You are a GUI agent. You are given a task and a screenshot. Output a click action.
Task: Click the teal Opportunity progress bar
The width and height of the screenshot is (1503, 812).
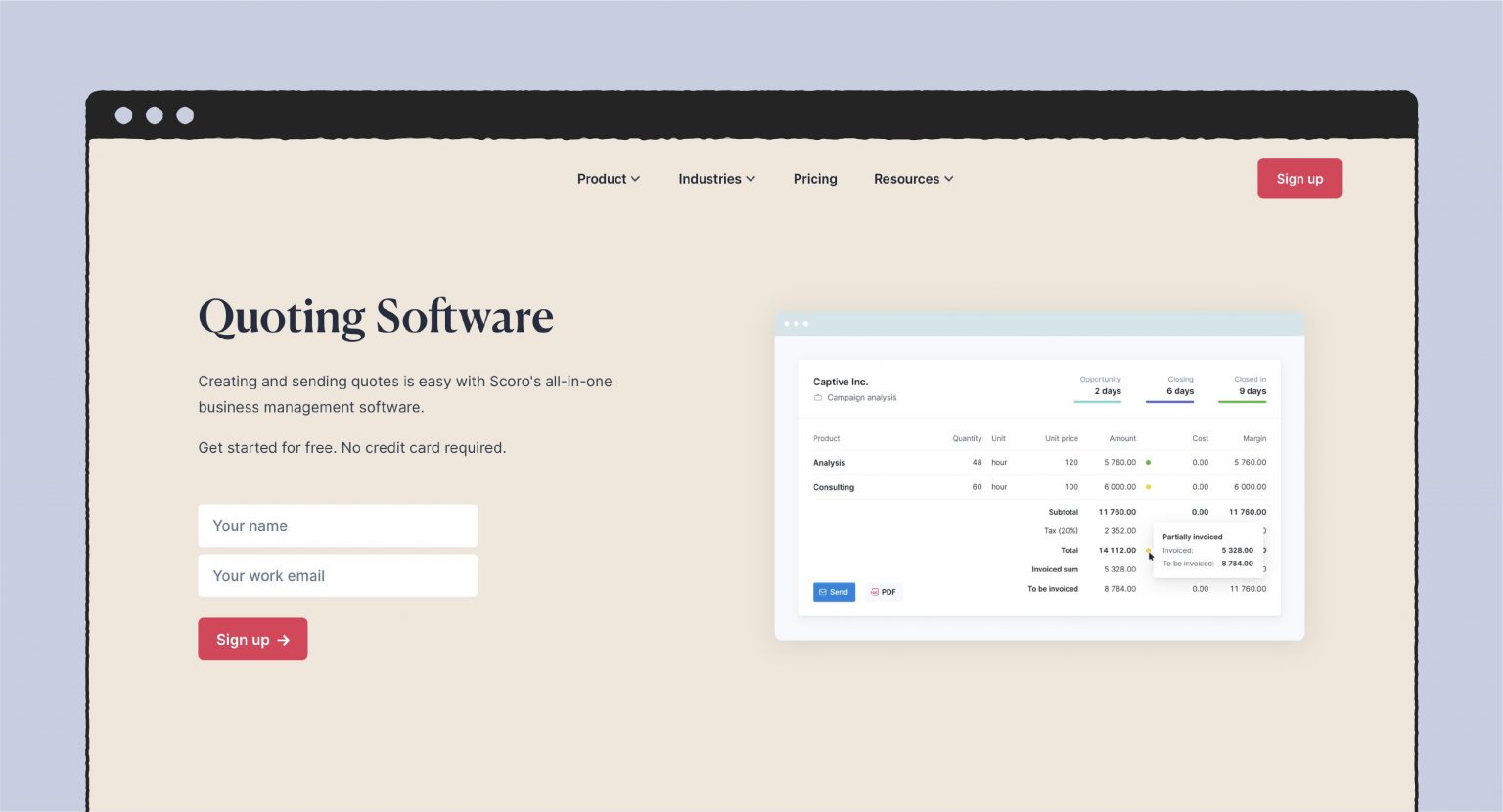[x=1098, y=402]
